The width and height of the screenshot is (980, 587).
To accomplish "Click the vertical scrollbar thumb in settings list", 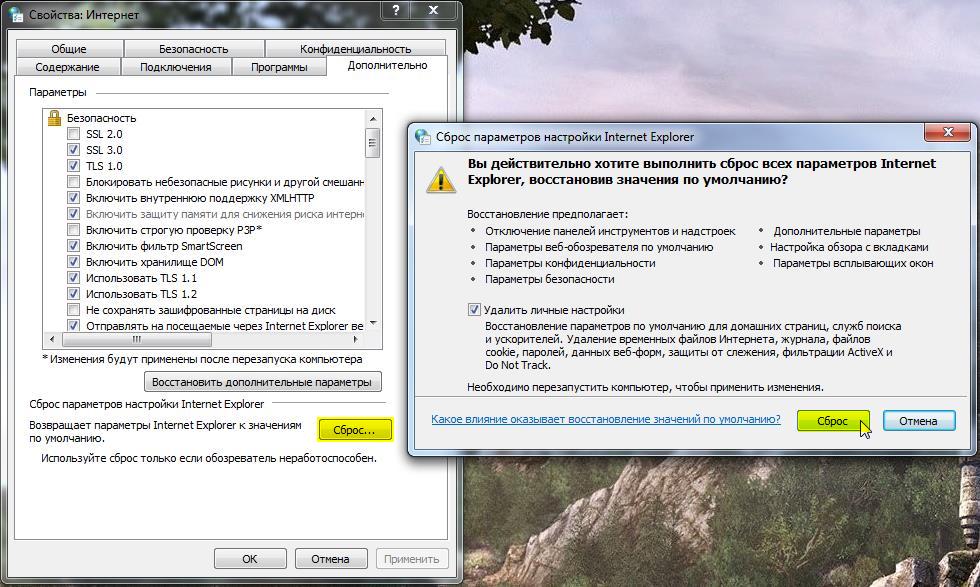I will [x=373, y=143].
